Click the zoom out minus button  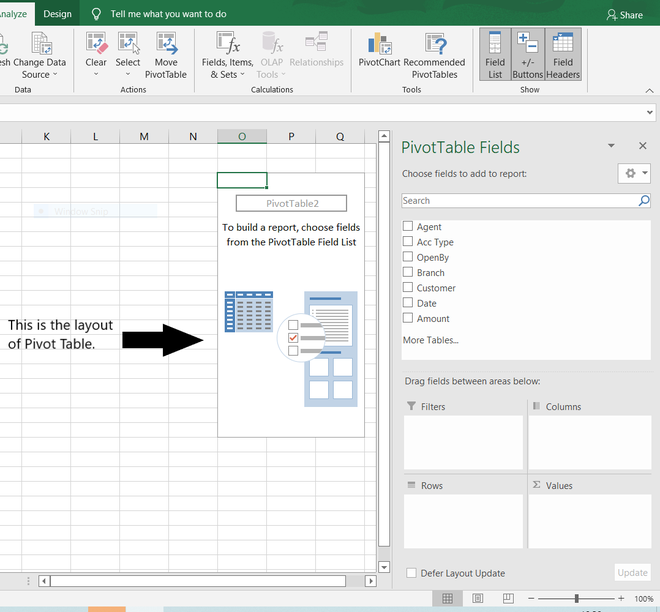click(531, 598)
